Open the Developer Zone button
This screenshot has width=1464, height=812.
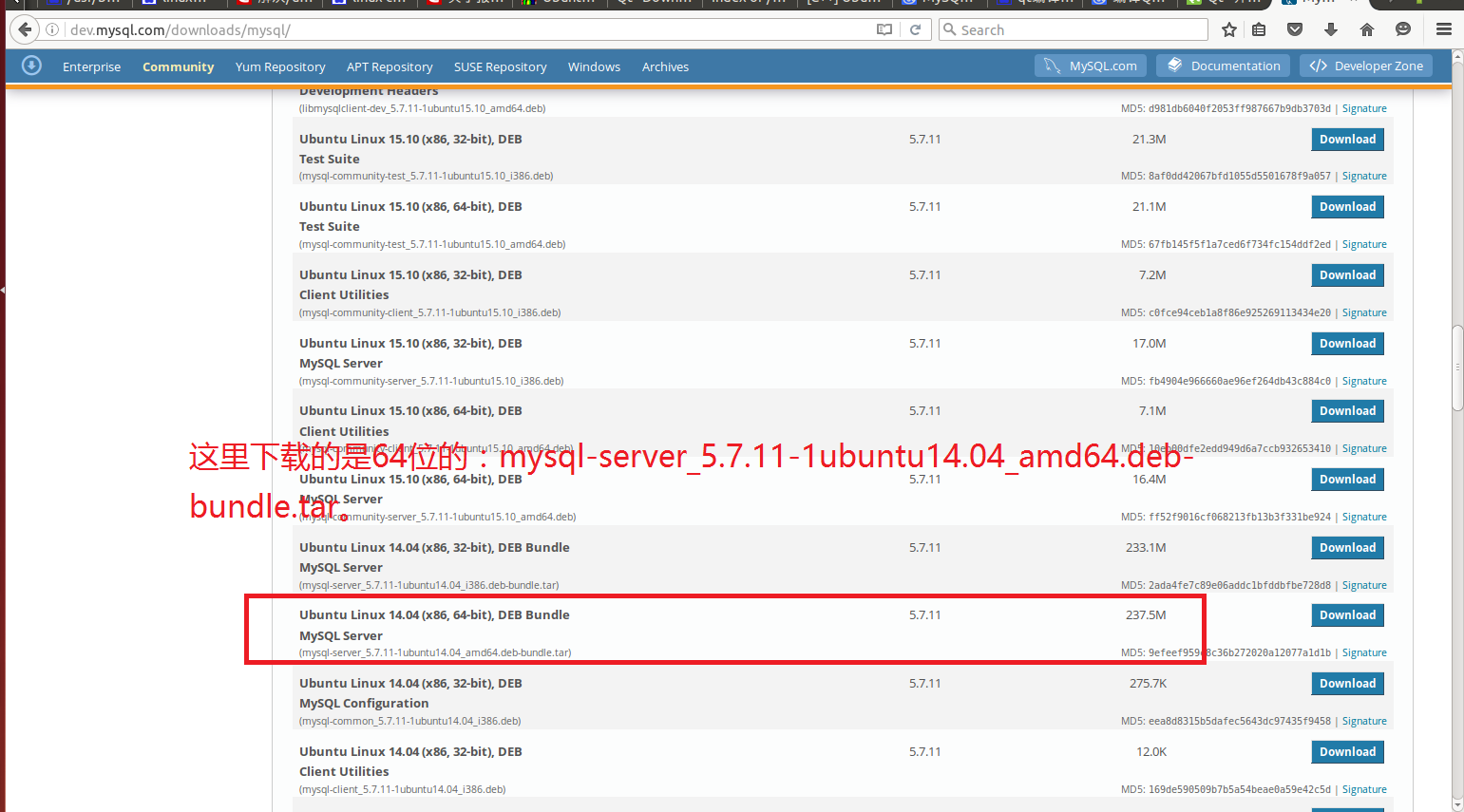pyautogui.click(x=1365, y=66)
